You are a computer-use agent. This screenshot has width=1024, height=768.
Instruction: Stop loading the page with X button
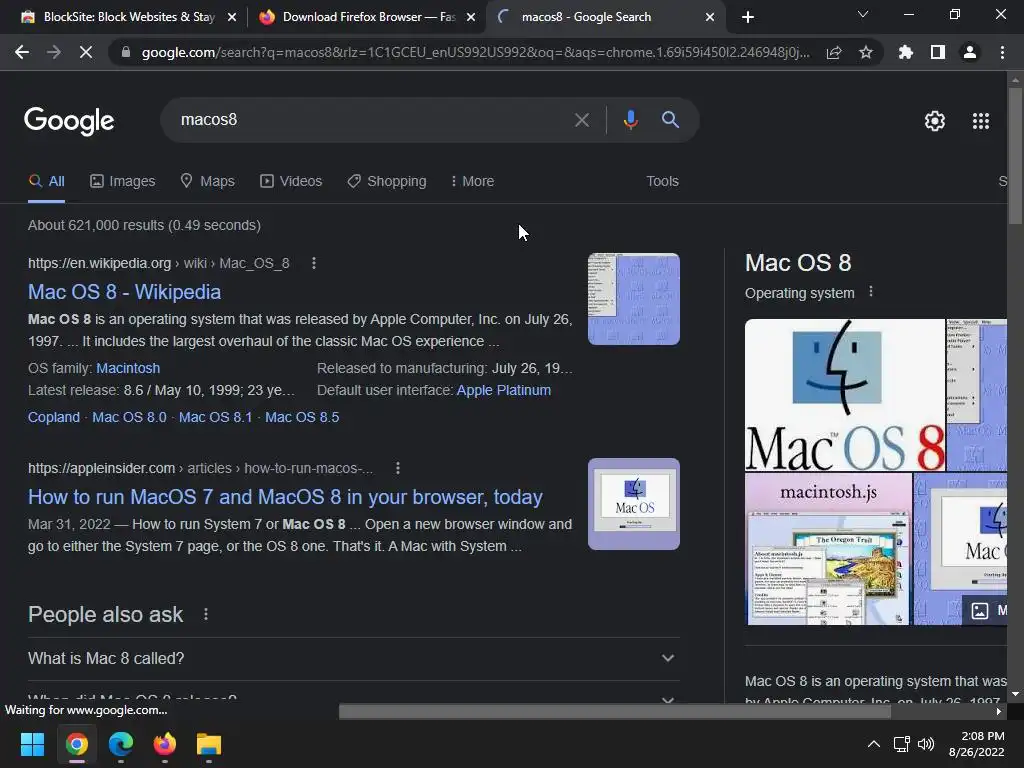click(86, 52)
